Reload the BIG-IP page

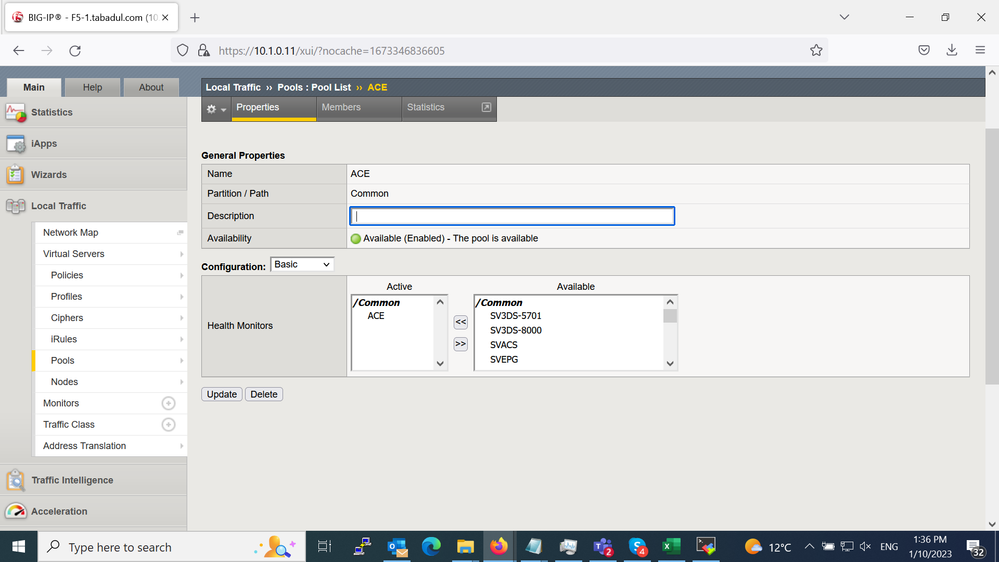(75, 50)
